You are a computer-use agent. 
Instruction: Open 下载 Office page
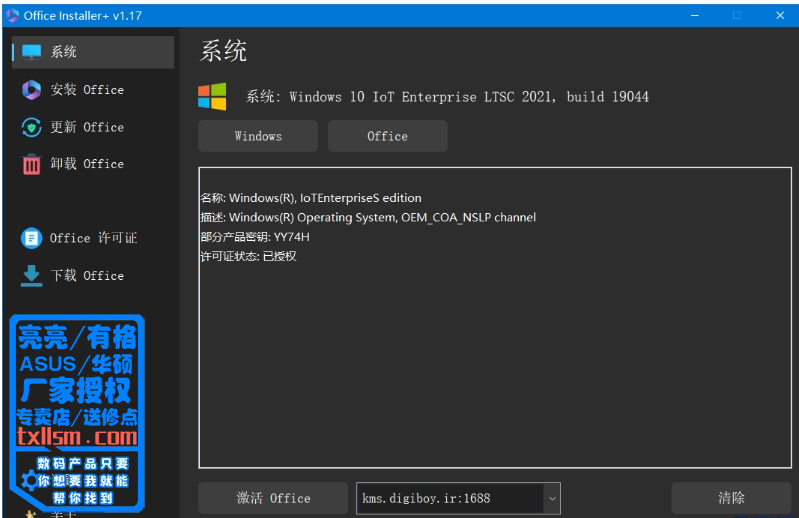tap(93, 276)
